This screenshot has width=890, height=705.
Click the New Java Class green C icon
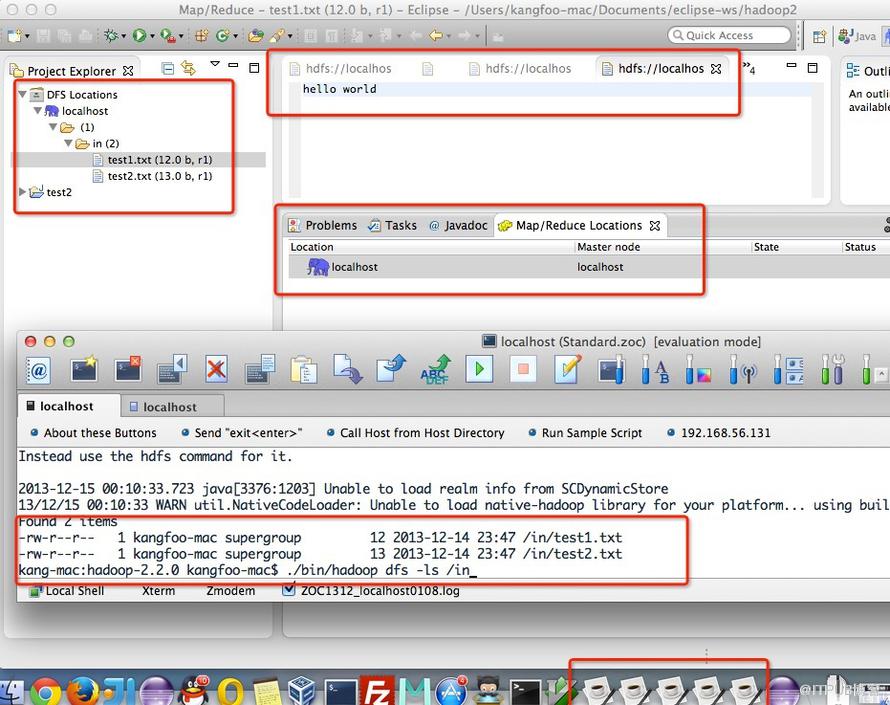coord(222,36)
